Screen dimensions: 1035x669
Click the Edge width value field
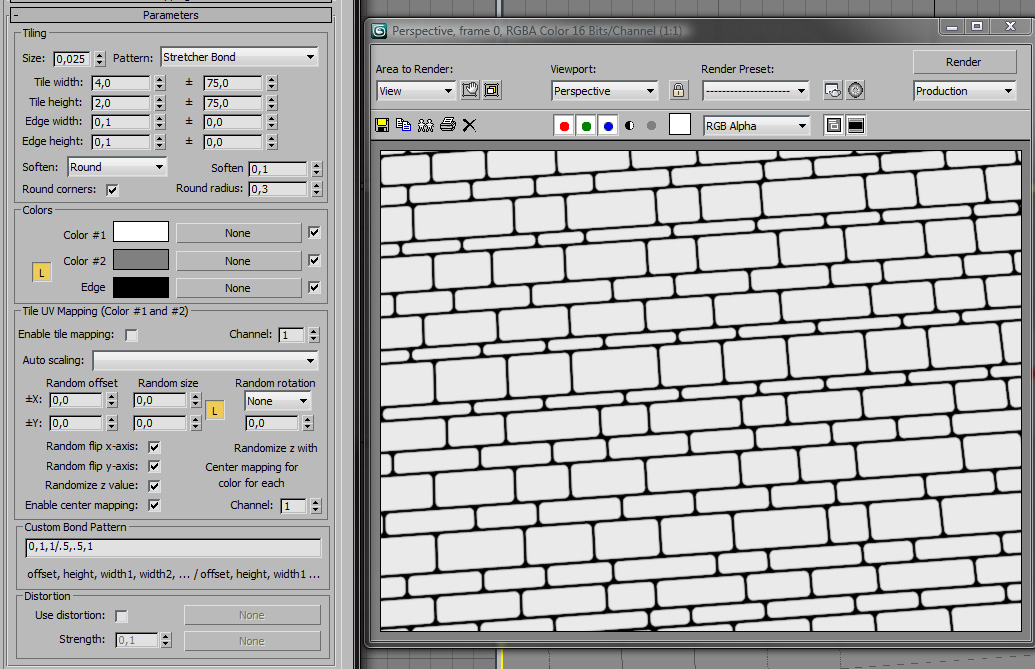coord(121,122)
